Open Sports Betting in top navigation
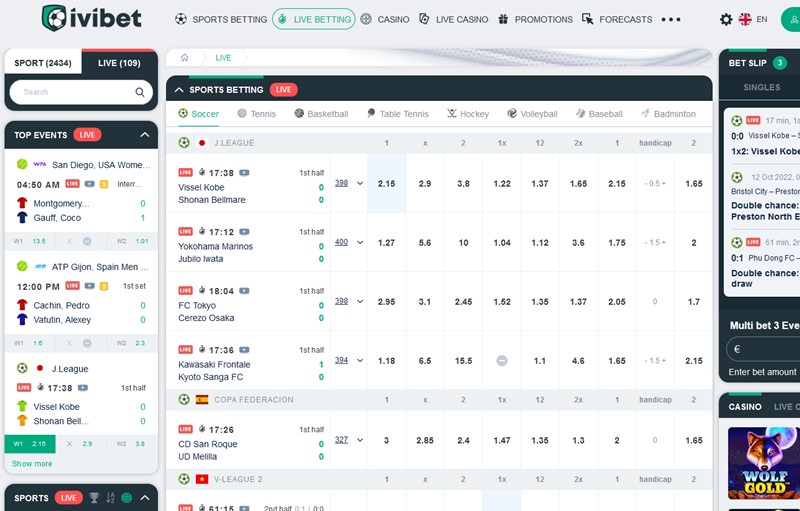Viewport: 800px width, 511px height. click(221, 19)
